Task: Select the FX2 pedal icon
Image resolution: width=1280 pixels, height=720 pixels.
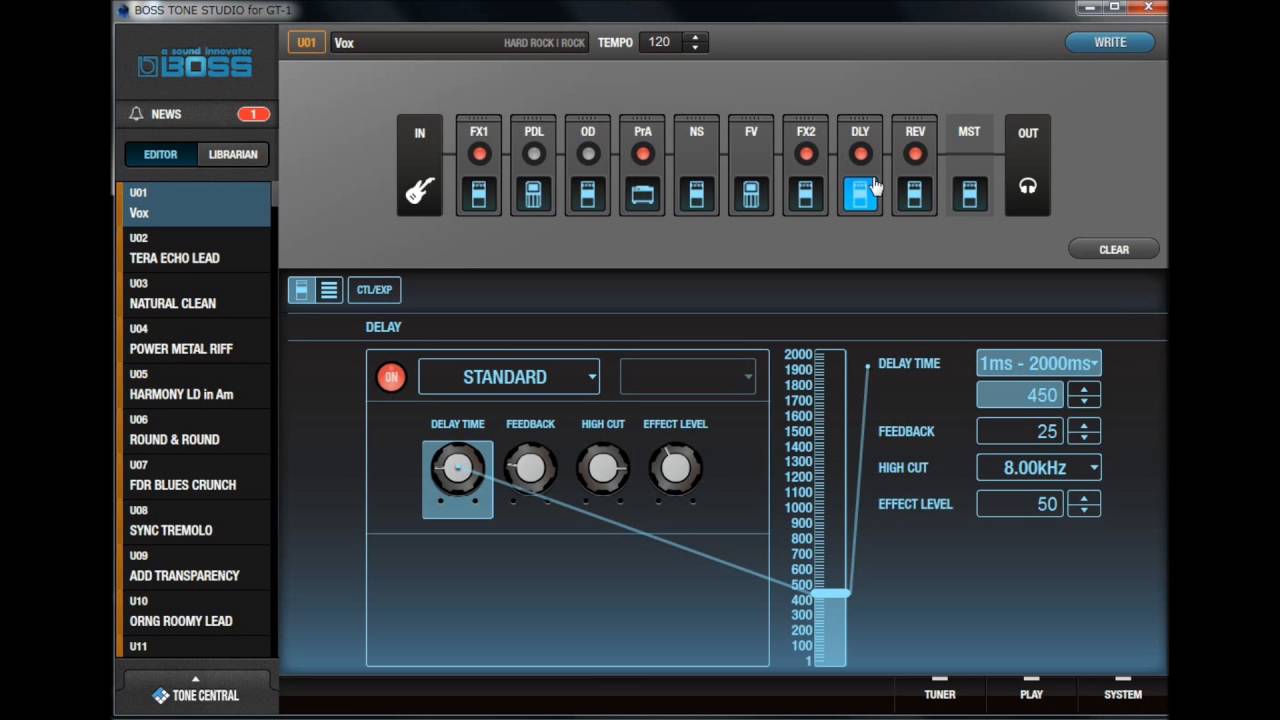Action: coord(806,194)
